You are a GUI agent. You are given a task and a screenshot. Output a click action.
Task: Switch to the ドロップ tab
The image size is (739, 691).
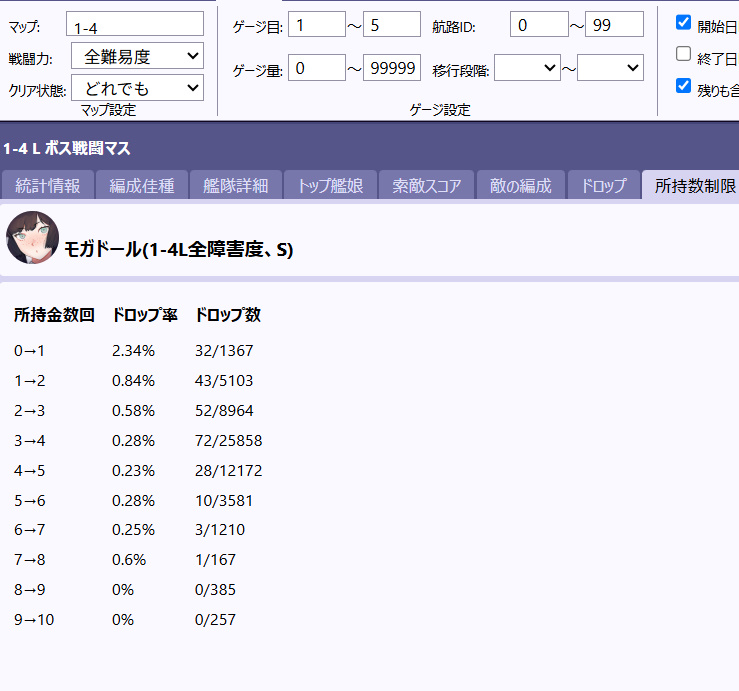pyautogui.click(x=603, y=185)
